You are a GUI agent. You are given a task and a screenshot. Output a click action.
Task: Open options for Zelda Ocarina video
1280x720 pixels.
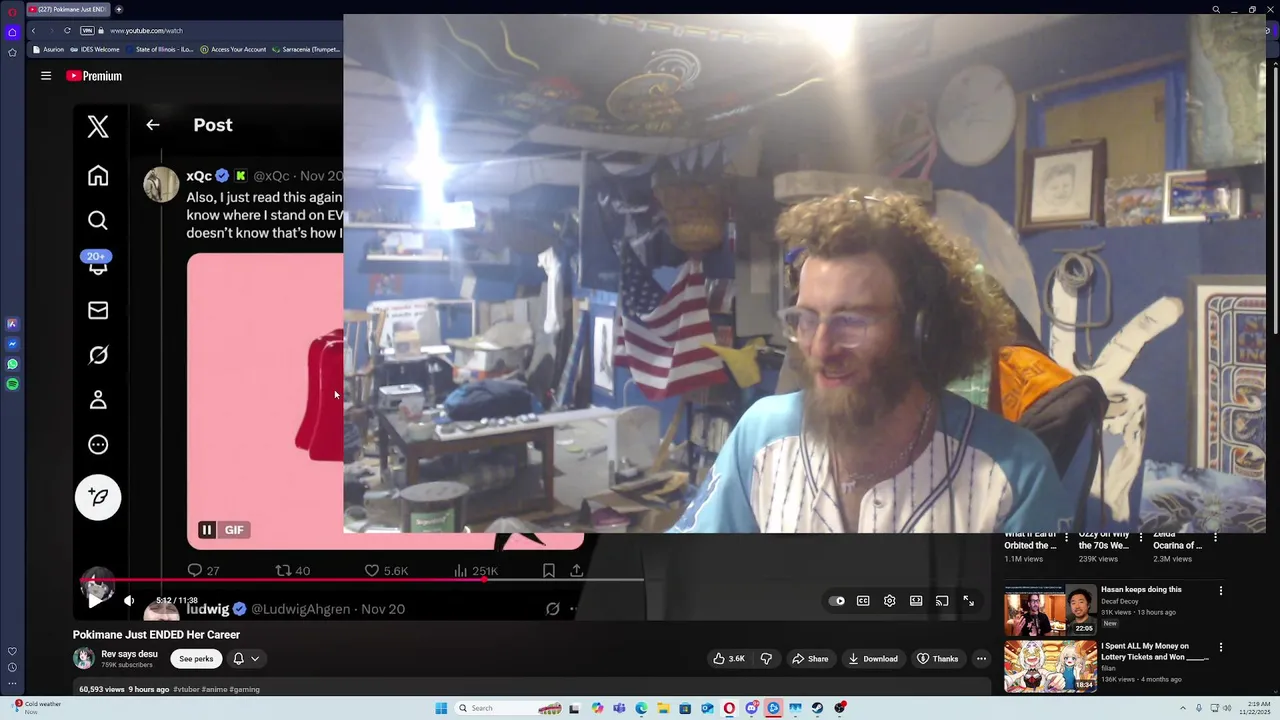tap(1215, 537)
